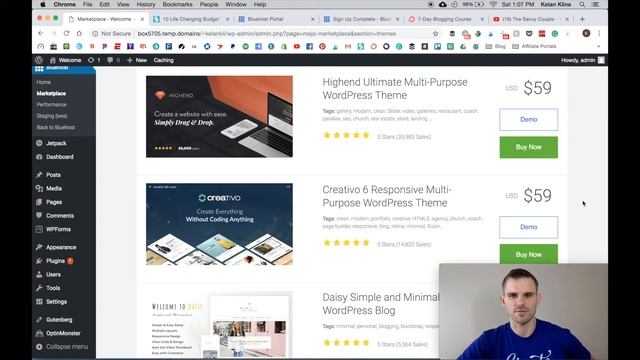The width and height of the screenshot is (640, 360).
Task: Switch to the 7-Day Blogging Course tab
Action: [x=445, y=19]
